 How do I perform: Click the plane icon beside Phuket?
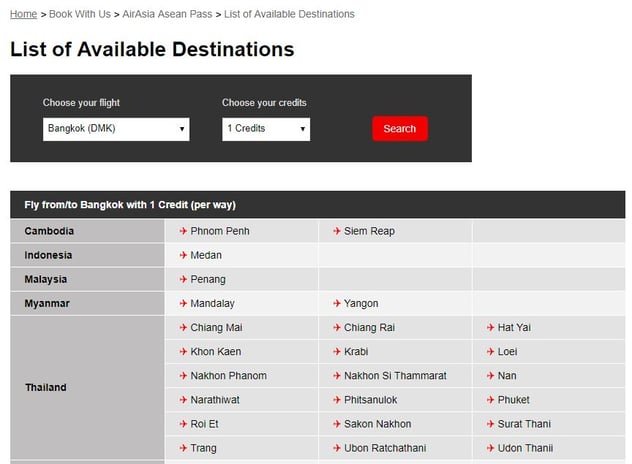tap(491, 400)
